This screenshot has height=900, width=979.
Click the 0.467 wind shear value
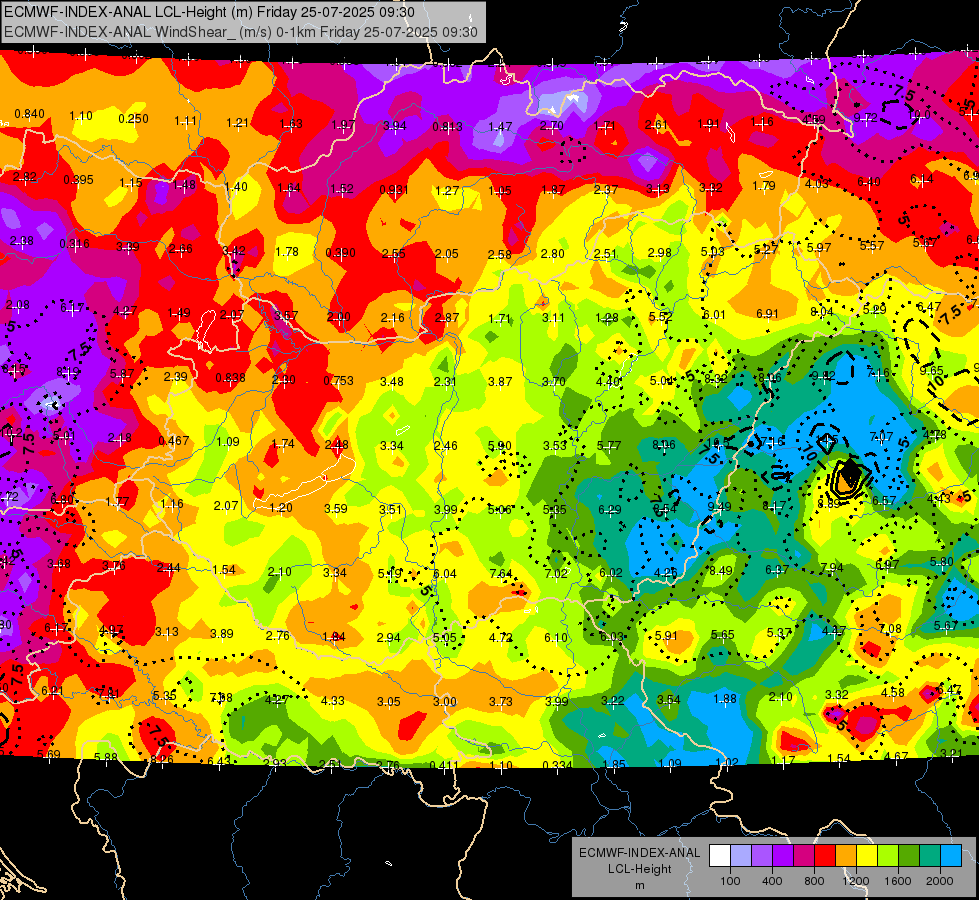(x=174, y=440)
